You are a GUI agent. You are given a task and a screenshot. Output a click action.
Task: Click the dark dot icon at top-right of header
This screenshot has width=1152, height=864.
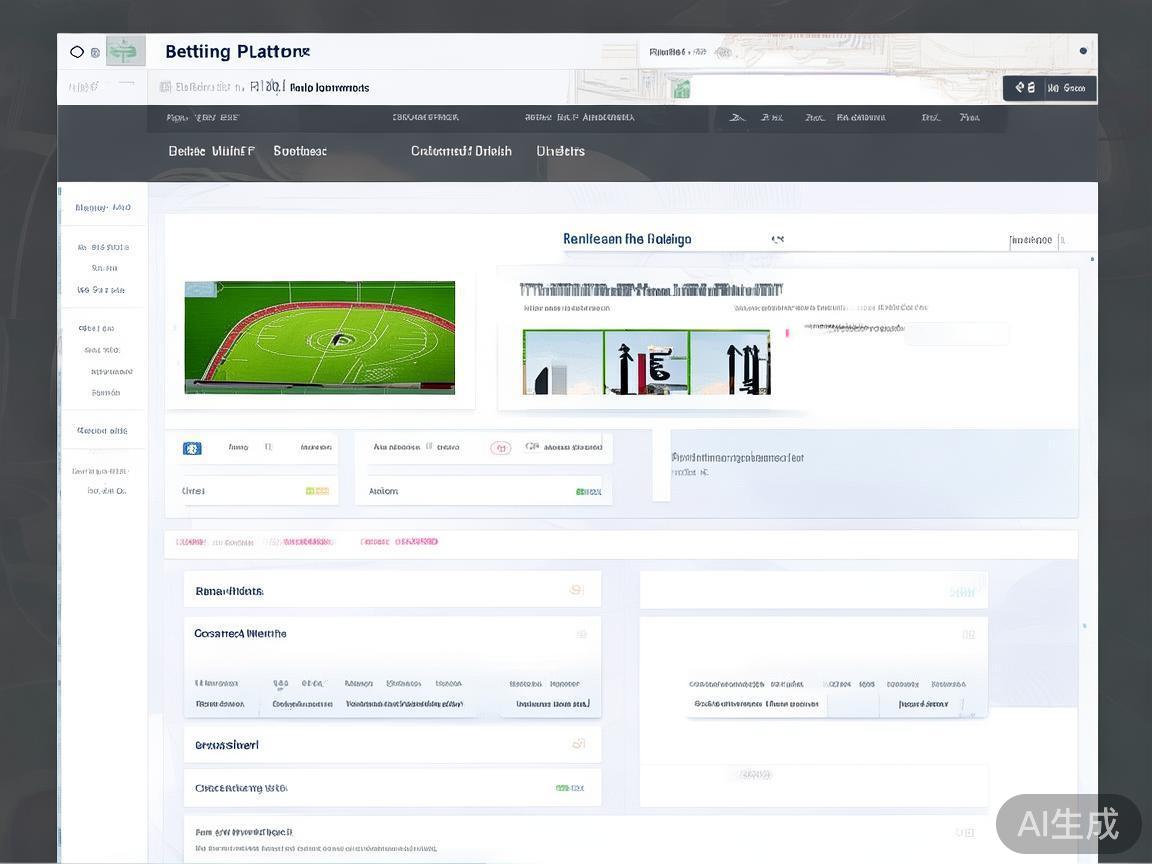1083,51
